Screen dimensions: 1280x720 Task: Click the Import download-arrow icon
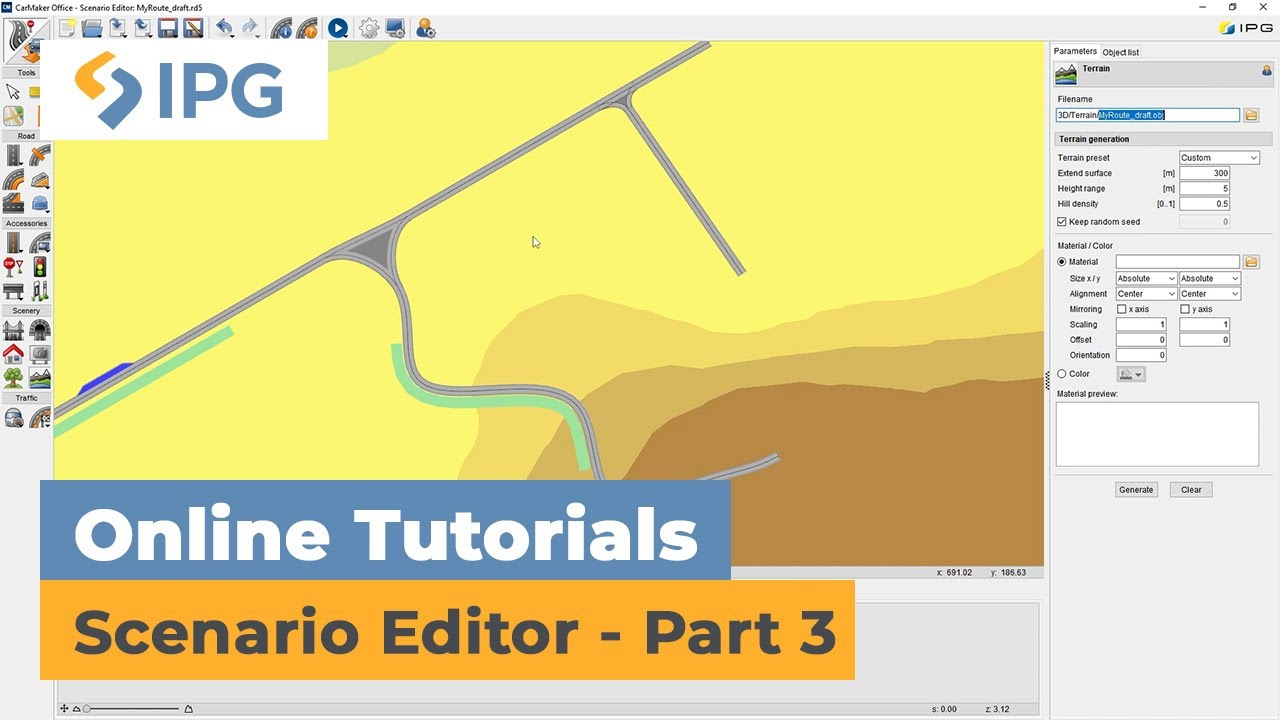tap(118, 28)
